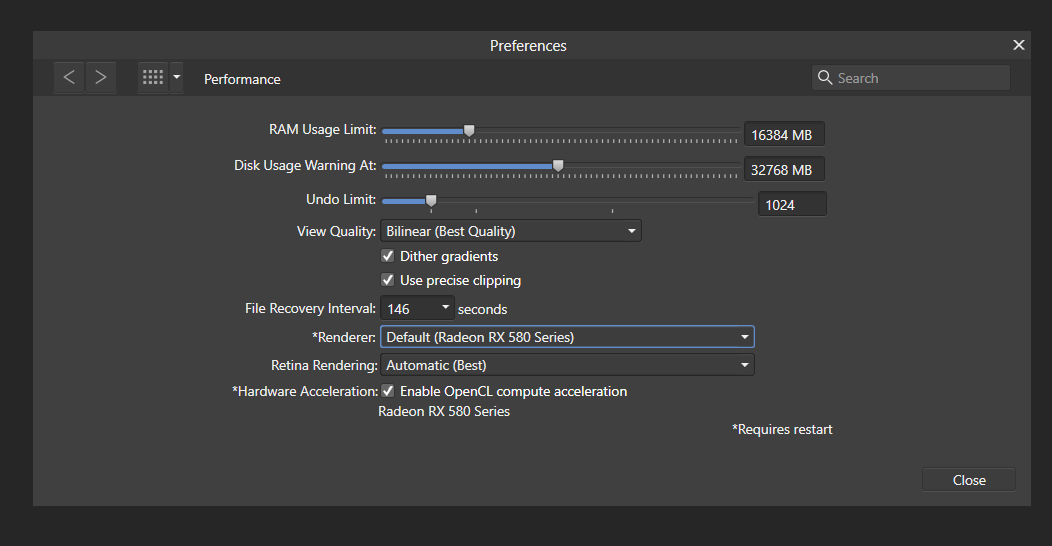
Task: Click the Undo Limit 1024 value field
Action: (791, 204)
